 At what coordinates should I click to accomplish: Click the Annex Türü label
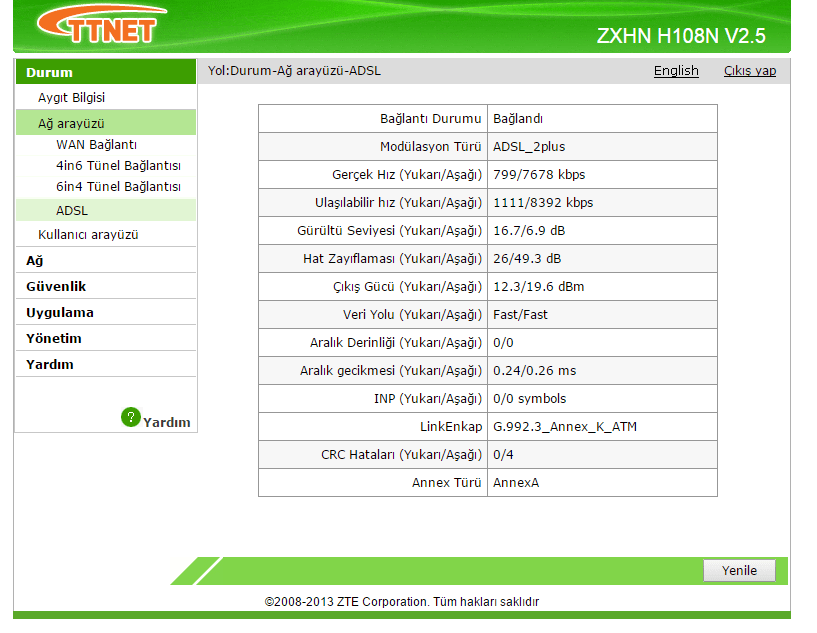[x=447, y=483]
